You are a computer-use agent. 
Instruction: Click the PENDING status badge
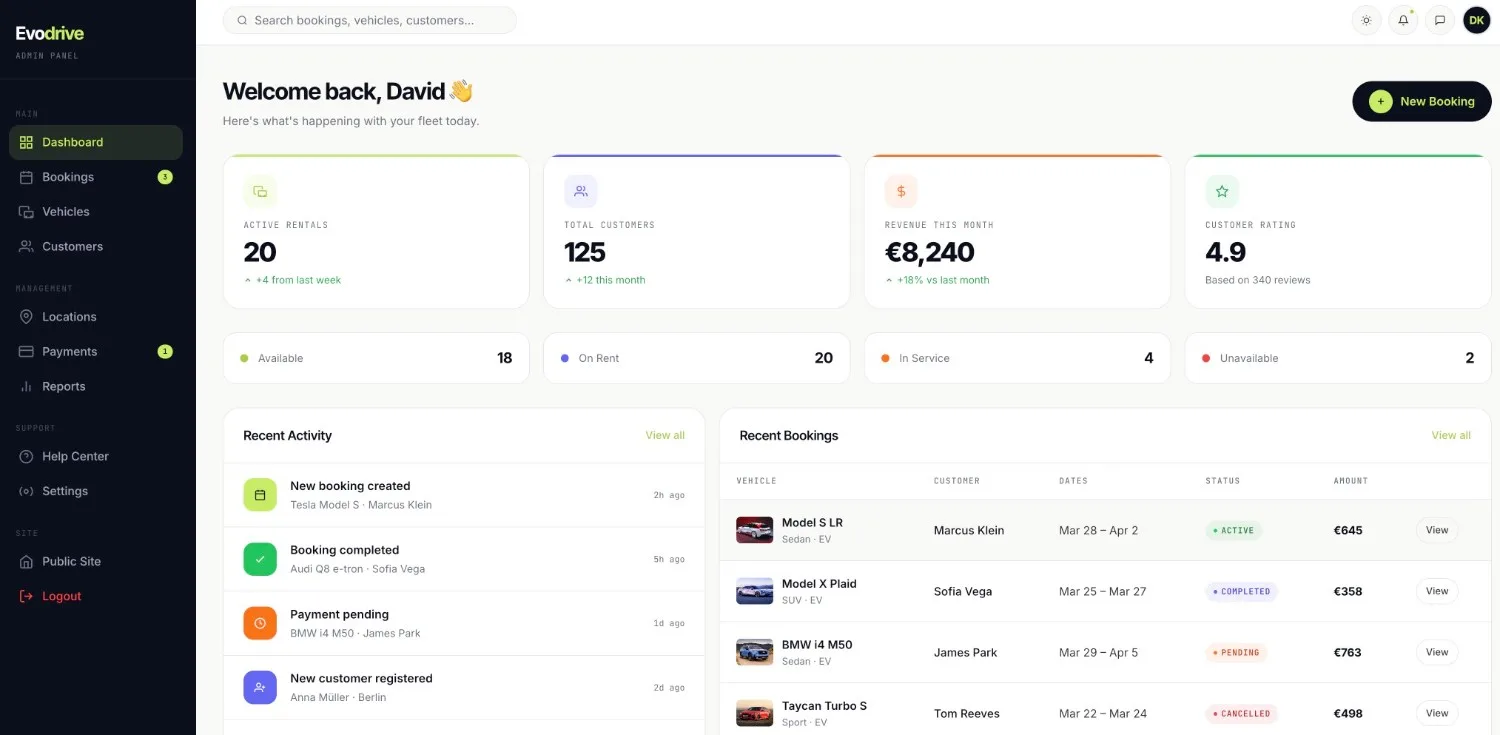1237,653
